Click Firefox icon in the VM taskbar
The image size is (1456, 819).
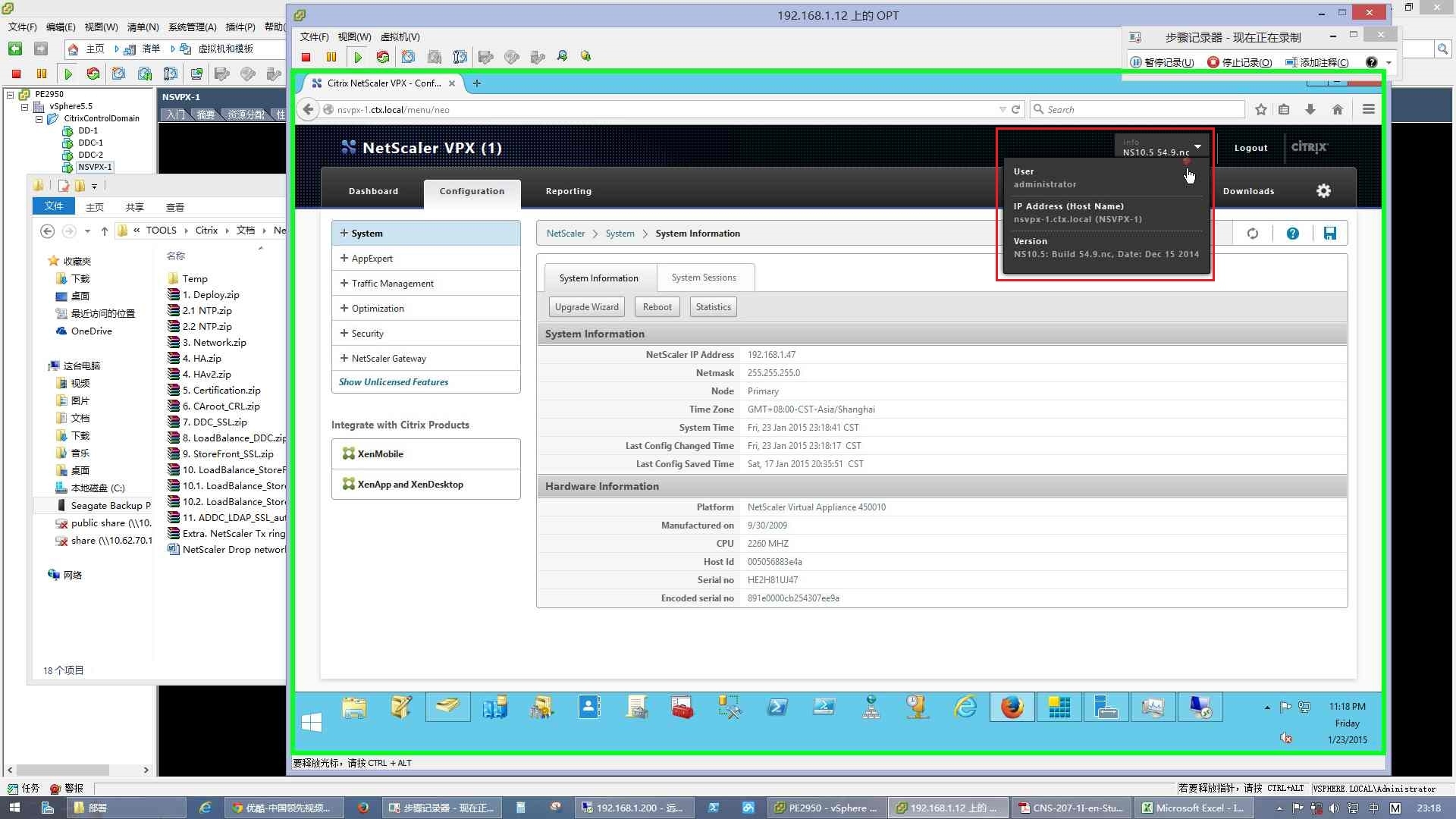click(x=1012, y=708)
